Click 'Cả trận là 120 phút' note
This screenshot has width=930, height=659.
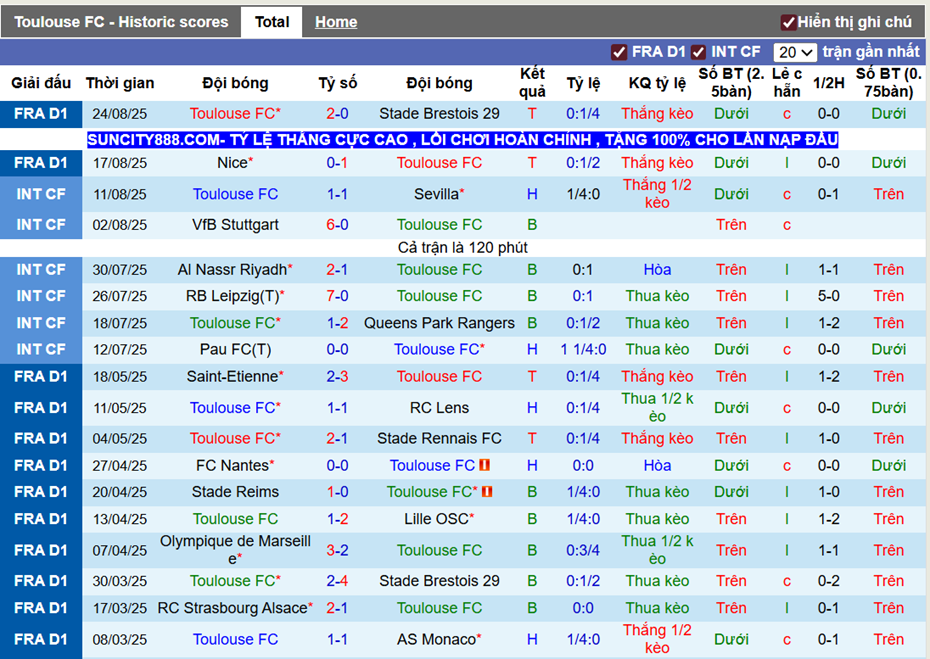pos(463,248)
